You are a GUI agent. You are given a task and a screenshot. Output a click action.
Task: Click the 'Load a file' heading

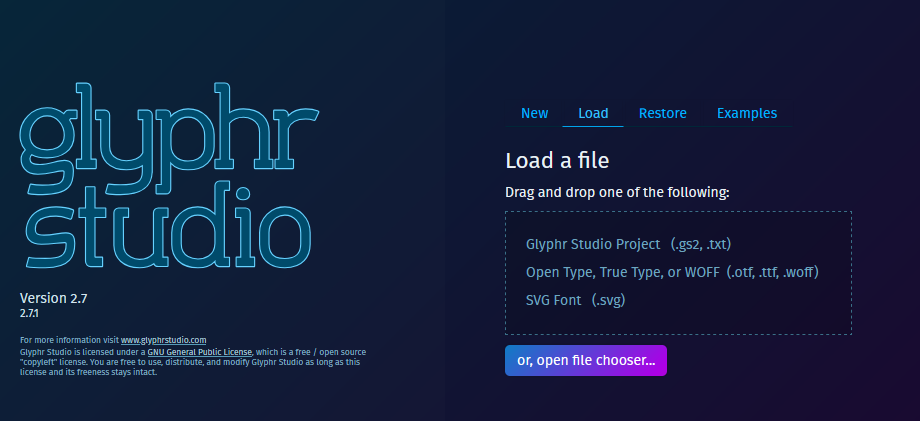(557, 160)
